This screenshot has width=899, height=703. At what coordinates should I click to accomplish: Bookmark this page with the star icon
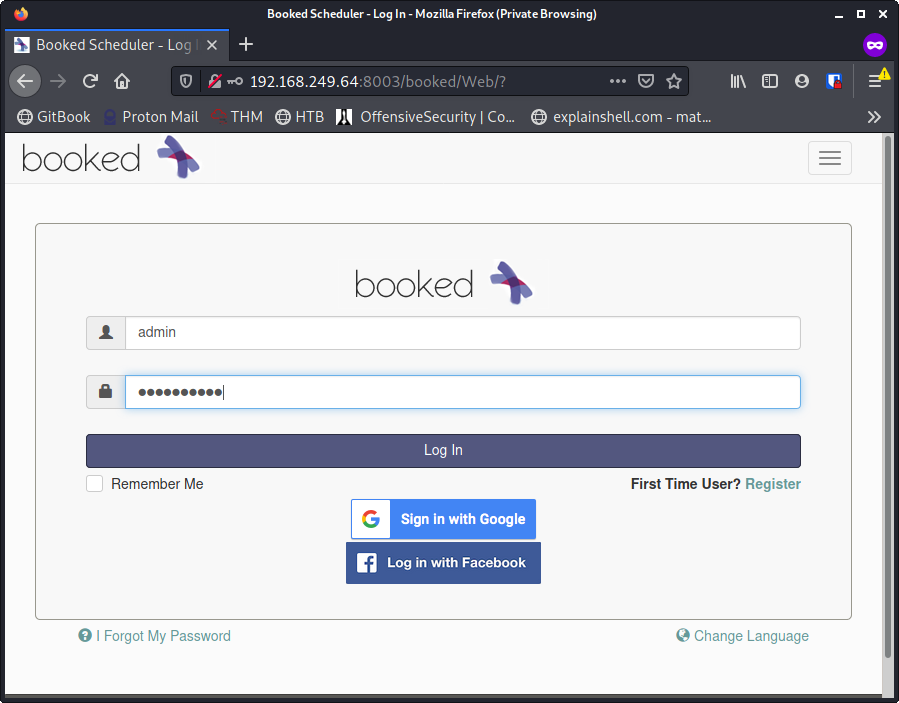tap(674, 81)
